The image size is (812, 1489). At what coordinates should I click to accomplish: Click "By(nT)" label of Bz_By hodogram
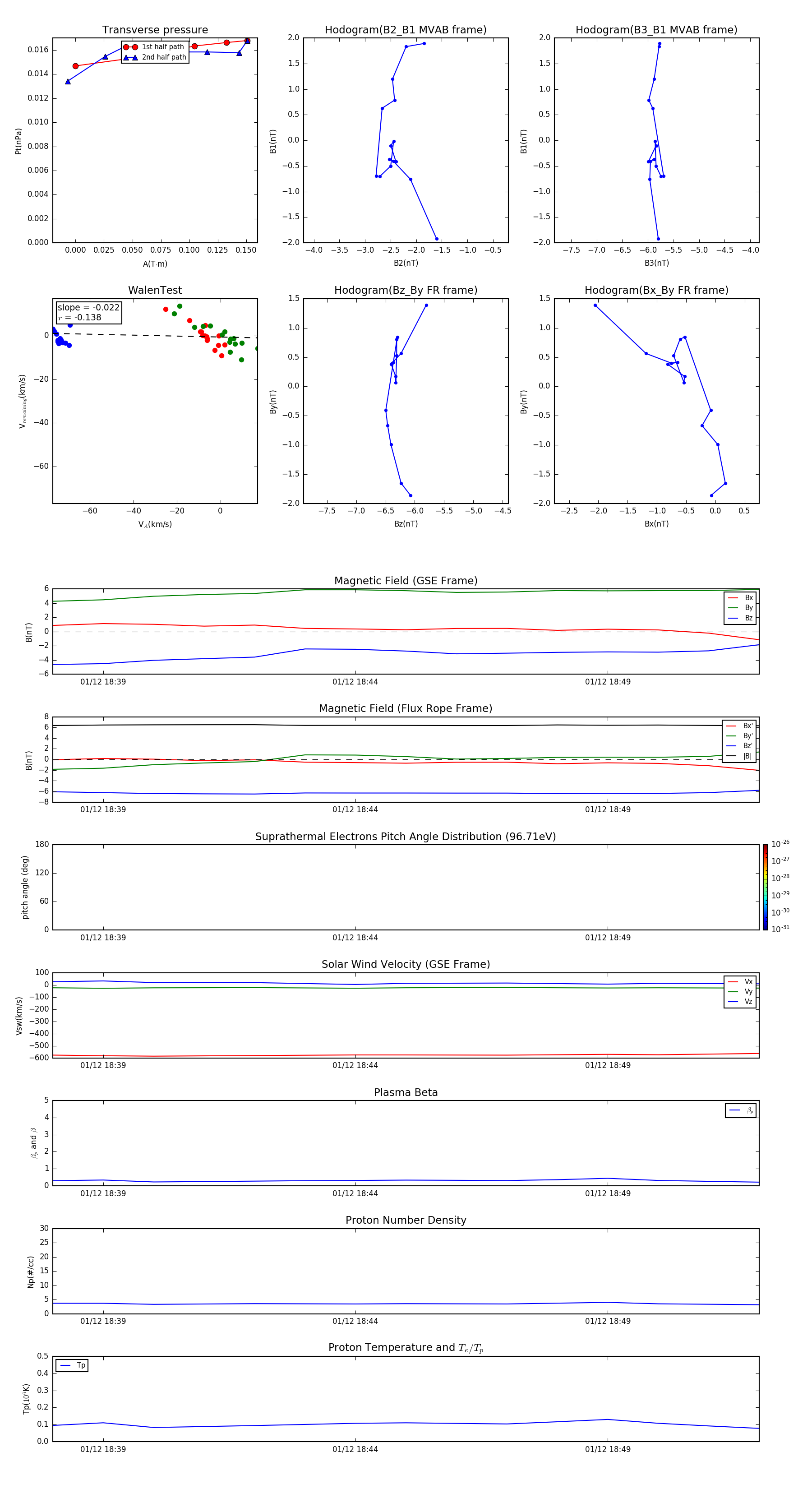[273, 402]
